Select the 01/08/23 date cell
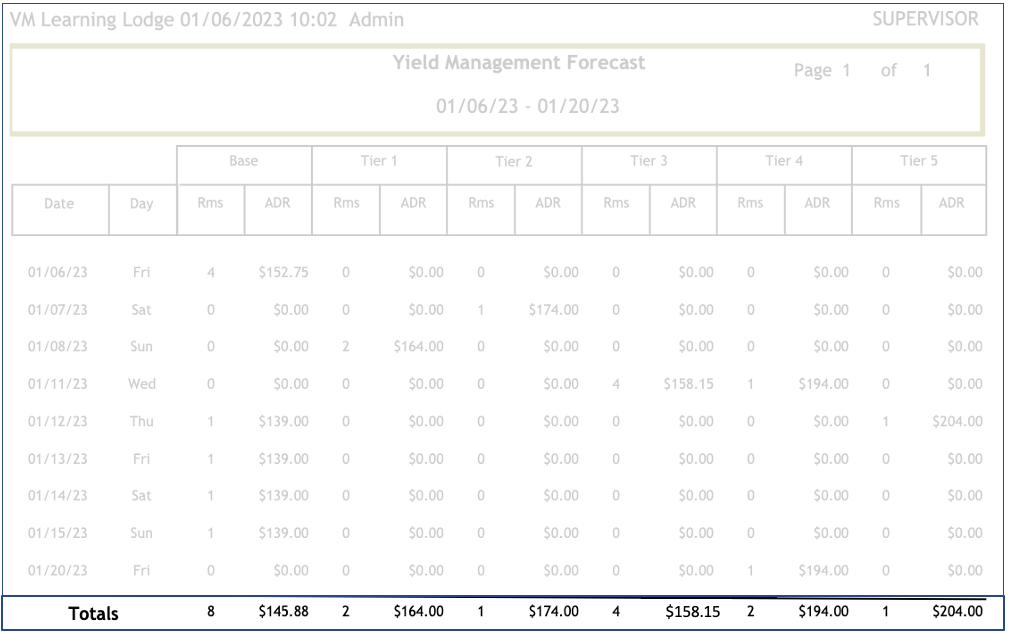Image resolution: width=1009 pixels, height=634 pixels. pos(58,347)
